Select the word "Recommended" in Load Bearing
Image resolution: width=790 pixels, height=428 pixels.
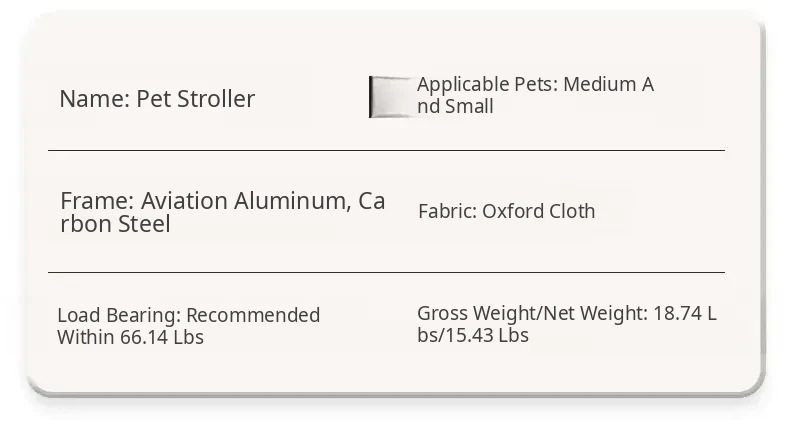253,315
